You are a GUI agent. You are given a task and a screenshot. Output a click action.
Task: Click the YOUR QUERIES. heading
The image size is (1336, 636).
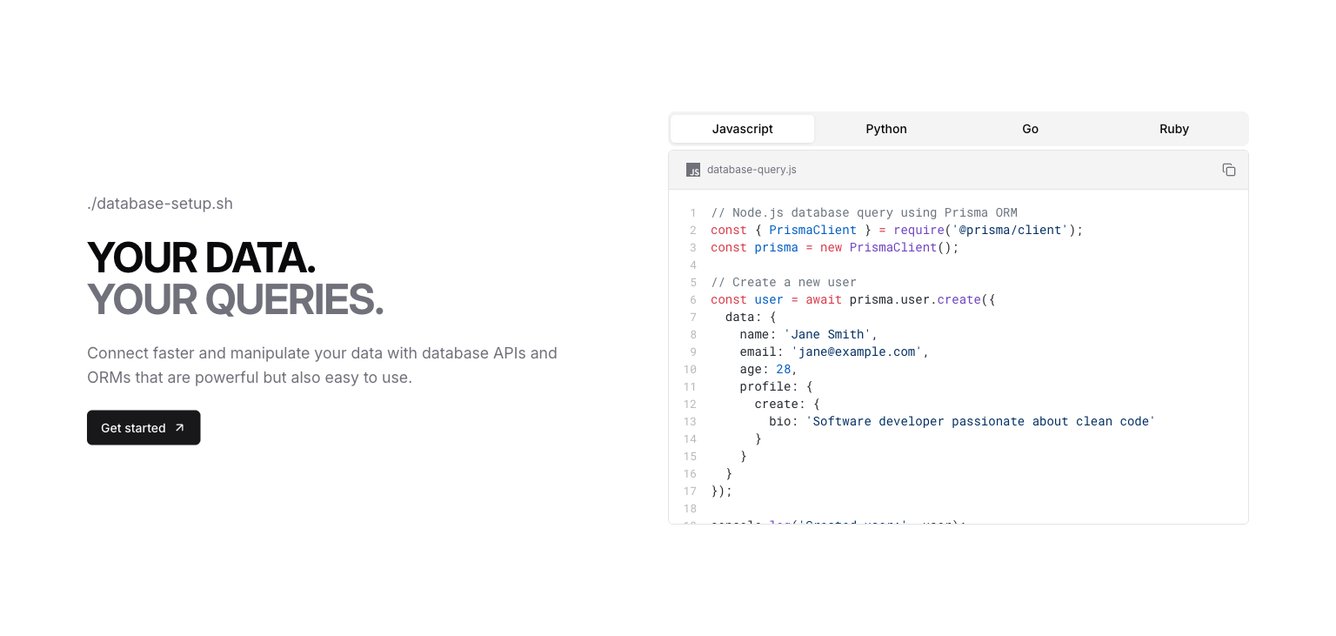click(235, 300)
